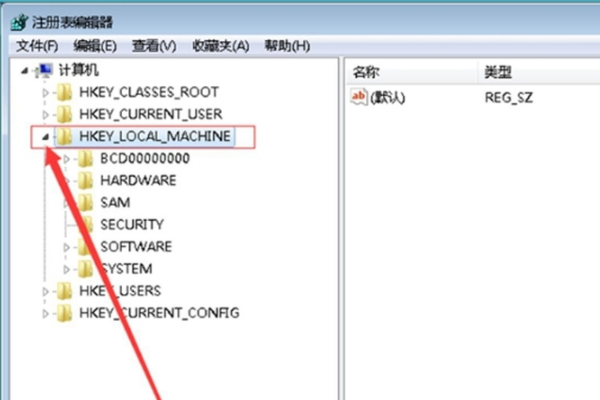600x400 pixels.
Task: Select the SOFTWARE key label
Action: pos(135,246)
